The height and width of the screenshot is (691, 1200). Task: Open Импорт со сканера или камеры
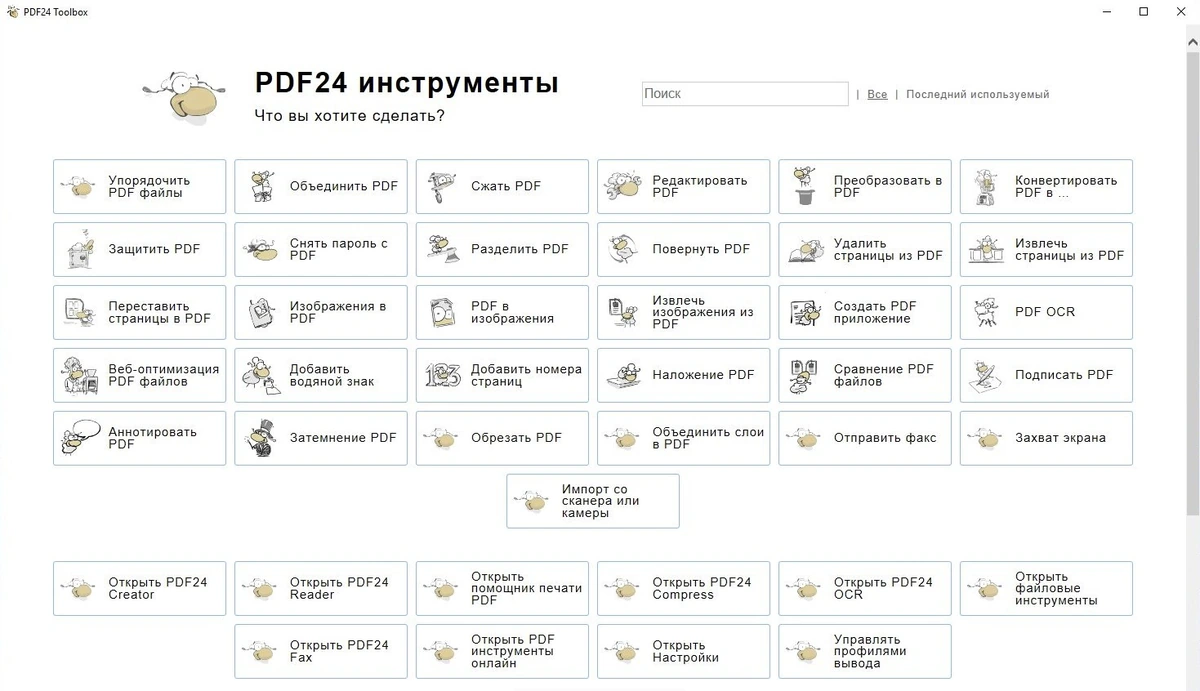tap(593, 501)
